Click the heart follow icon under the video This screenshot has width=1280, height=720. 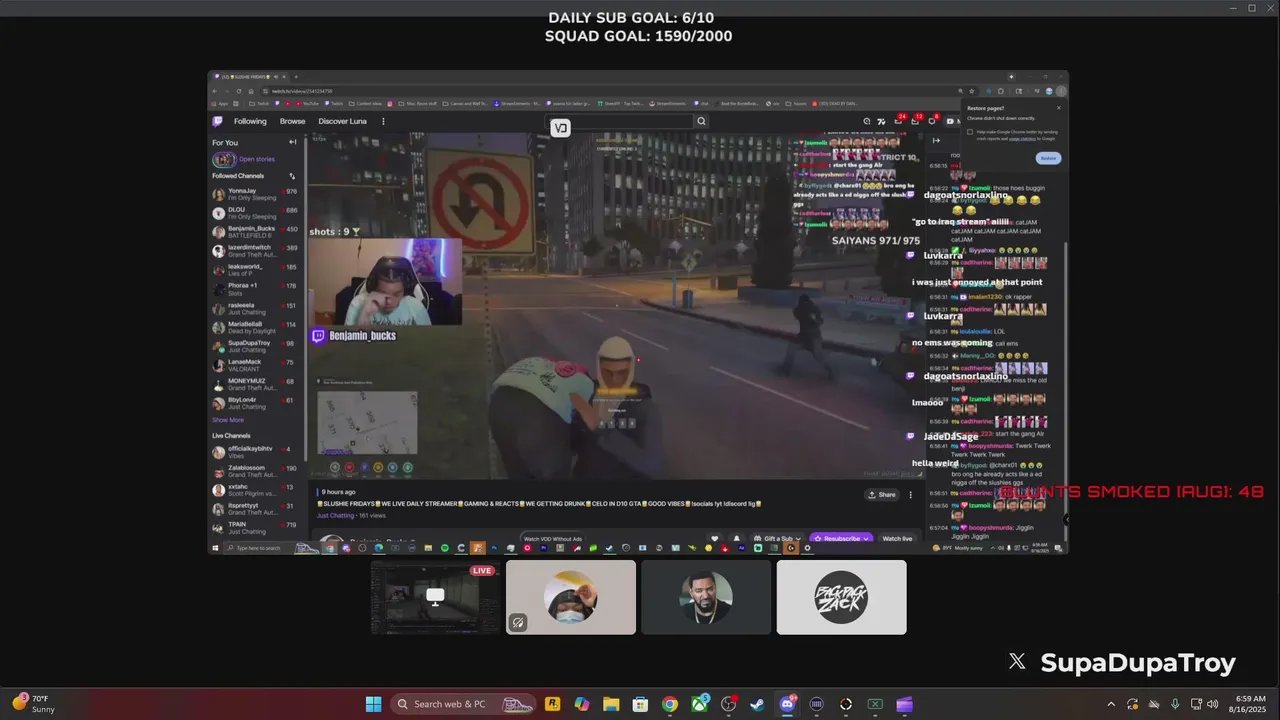[x=714, y=539]
